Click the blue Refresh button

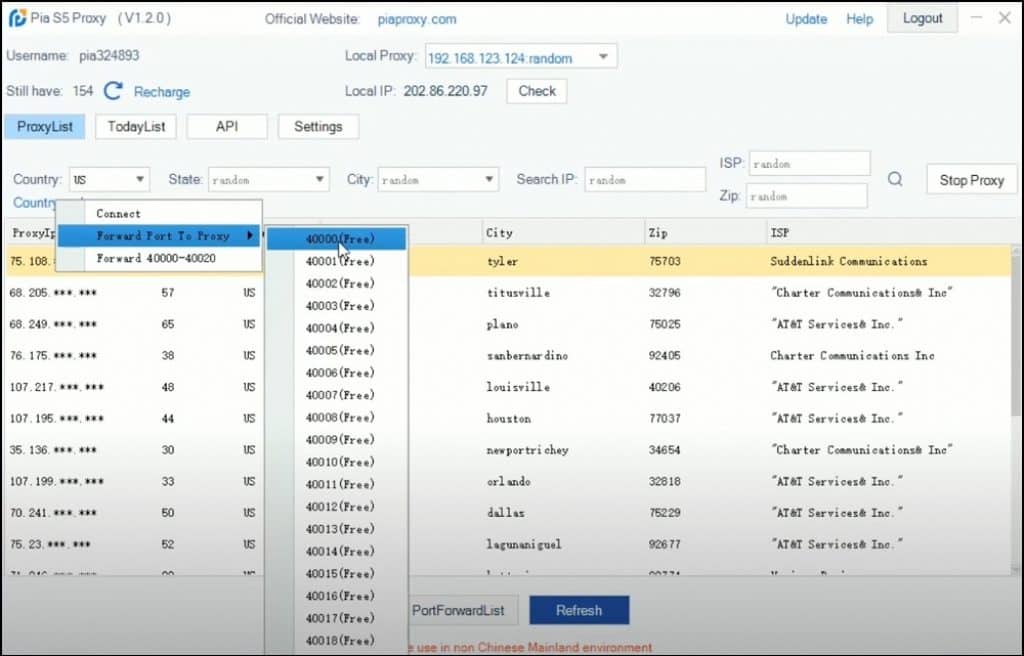coord(579,610)
